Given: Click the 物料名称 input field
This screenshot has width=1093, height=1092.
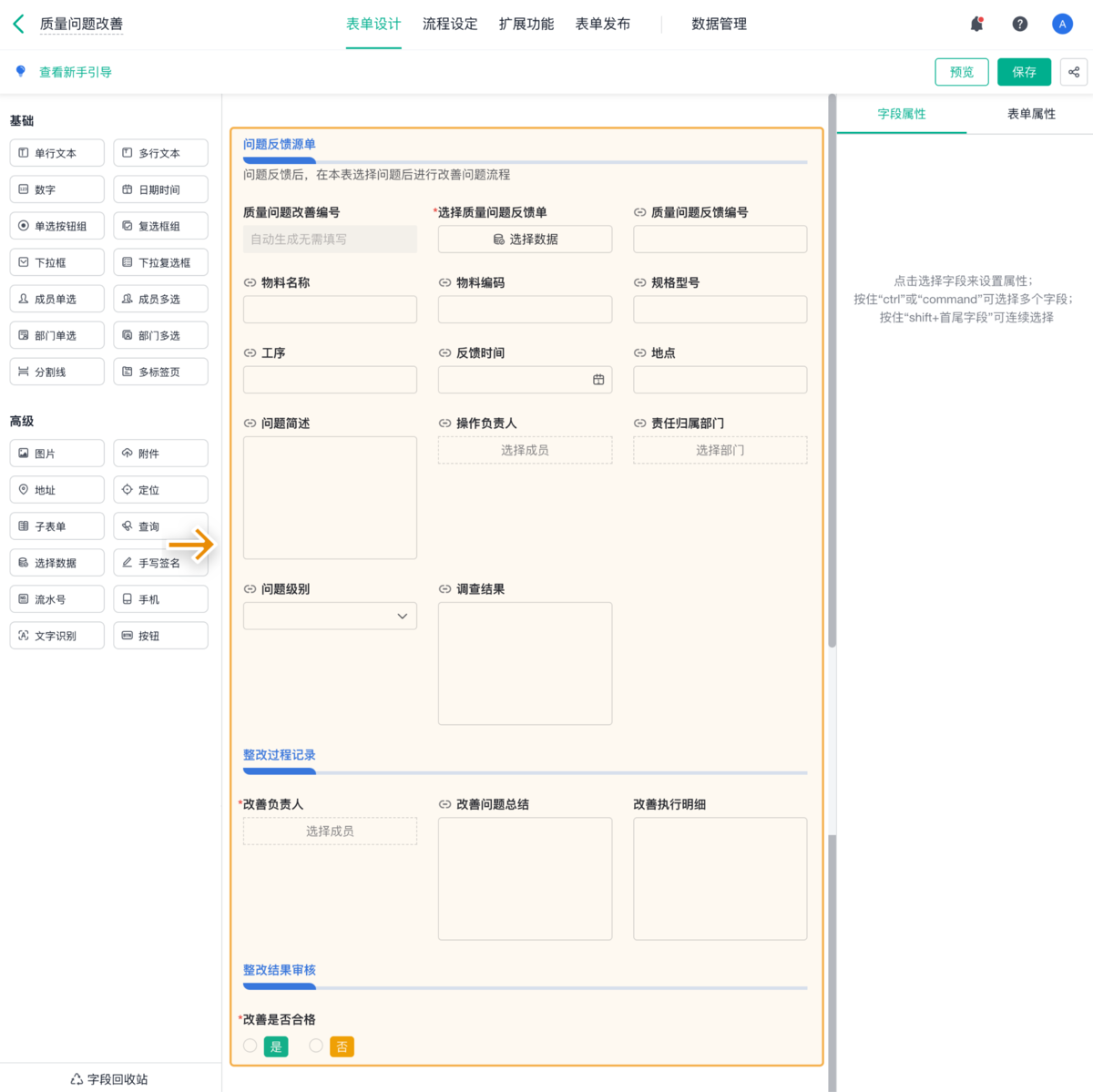Looking at the screenshot, I should pyautogui.click(x=330, y=310).
